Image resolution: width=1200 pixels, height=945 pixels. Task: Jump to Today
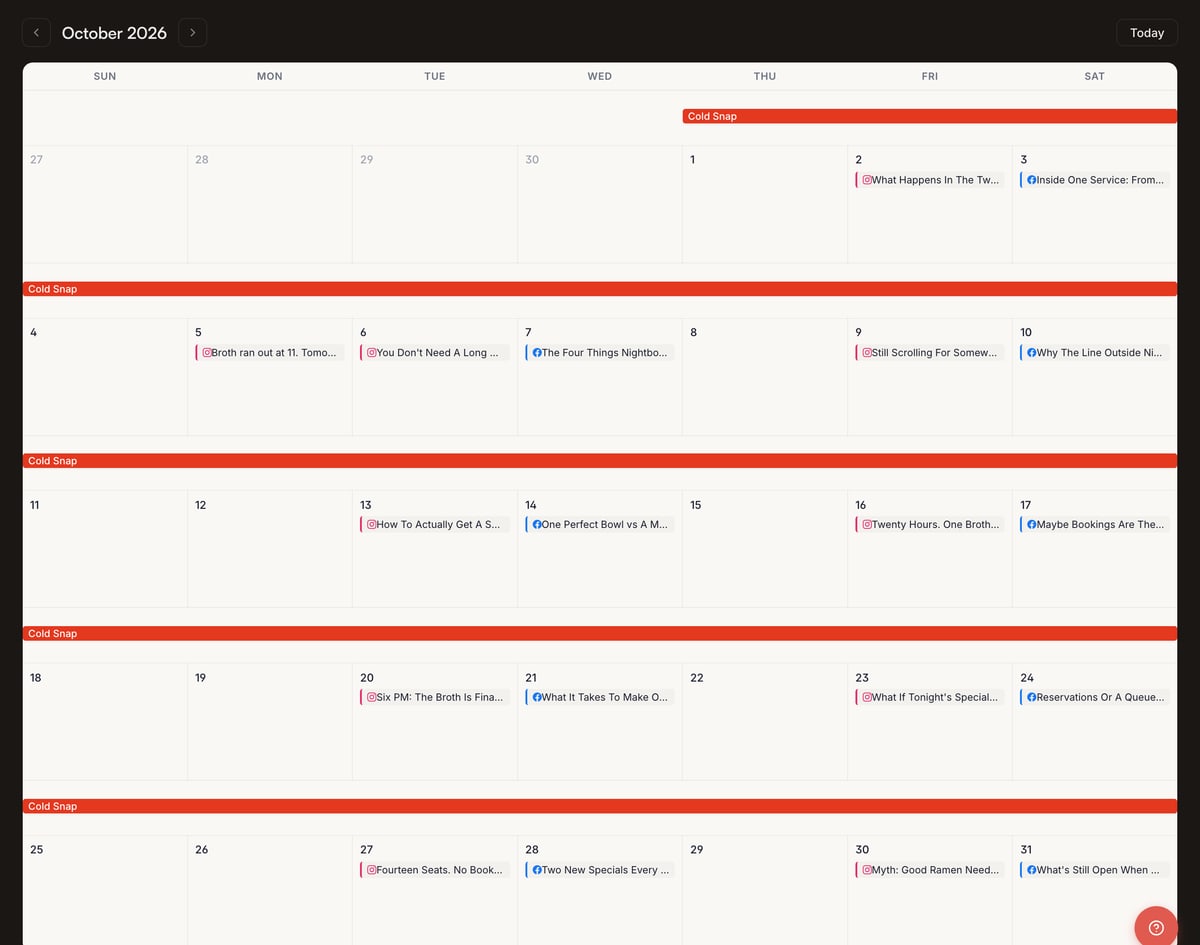(1147, 33)
